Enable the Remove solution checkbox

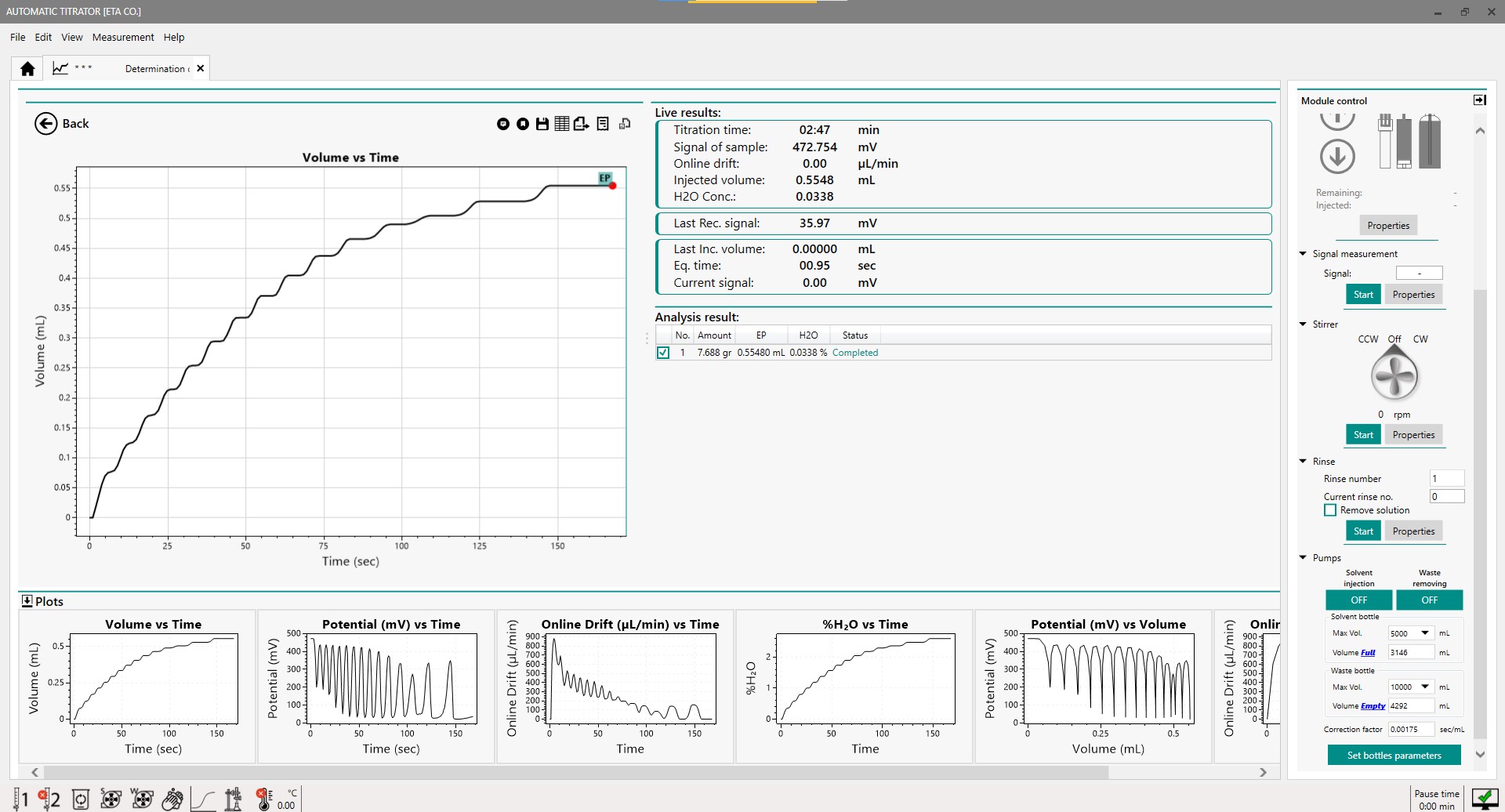pos(1330,510)
